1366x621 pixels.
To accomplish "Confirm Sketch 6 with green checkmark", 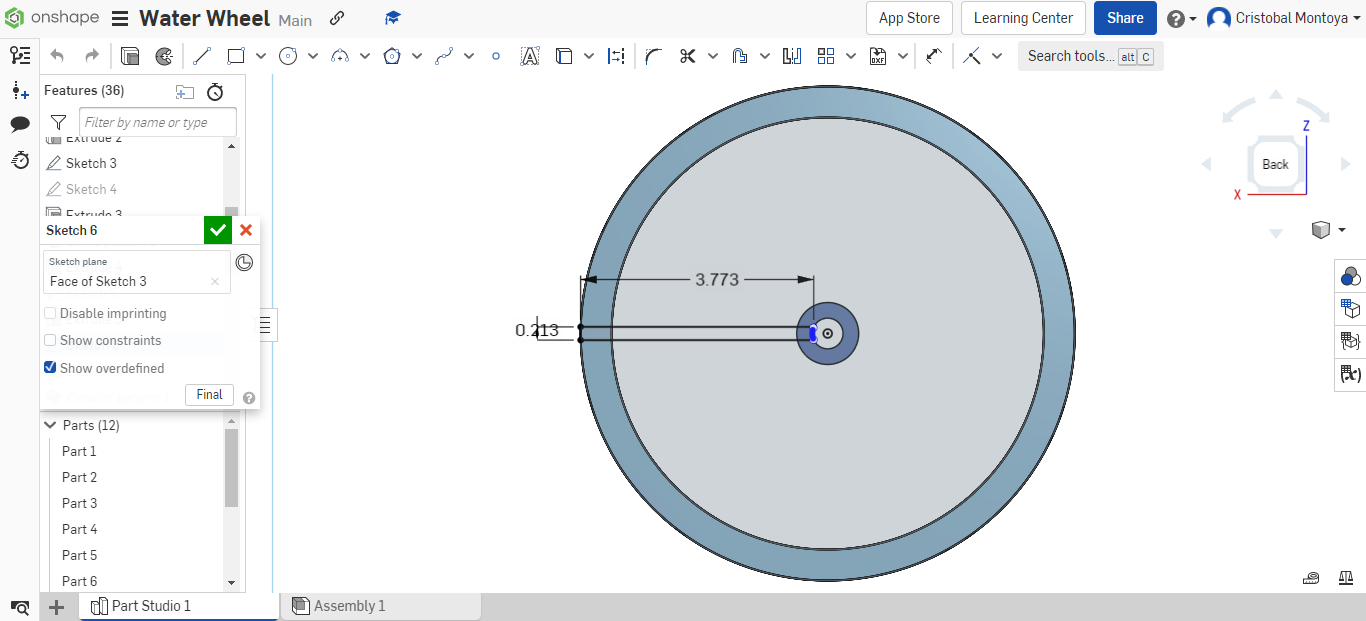I will [217, 230].
